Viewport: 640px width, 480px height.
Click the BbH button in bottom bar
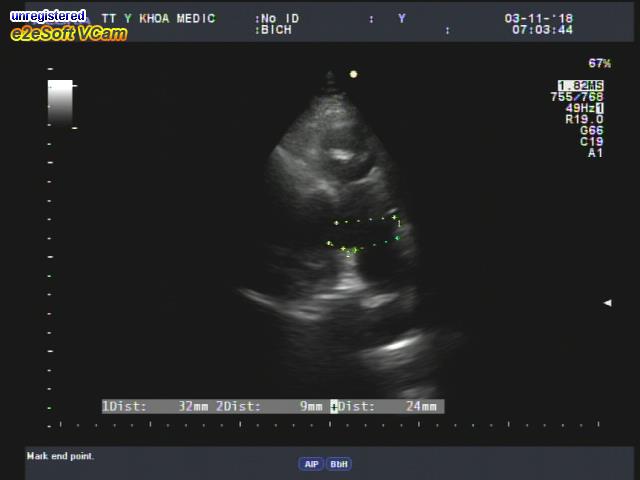click(x=339, y=464)
